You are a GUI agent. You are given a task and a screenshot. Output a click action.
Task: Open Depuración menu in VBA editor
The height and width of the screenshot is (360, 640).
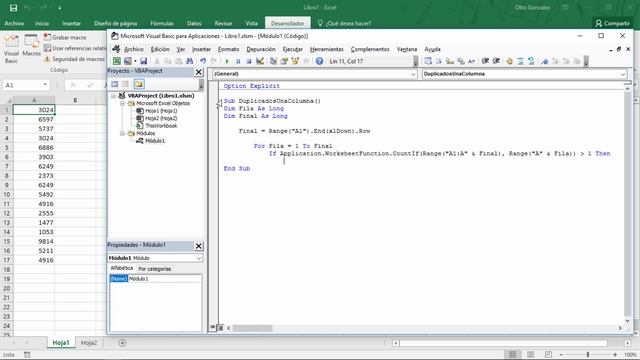[261, 49]
